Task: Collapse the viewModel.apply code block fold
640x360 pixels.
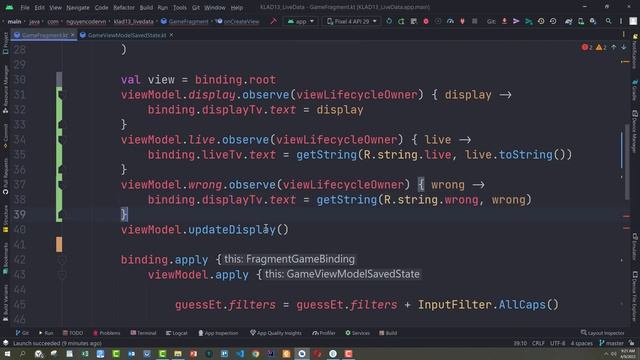Action: click(62, 275)
